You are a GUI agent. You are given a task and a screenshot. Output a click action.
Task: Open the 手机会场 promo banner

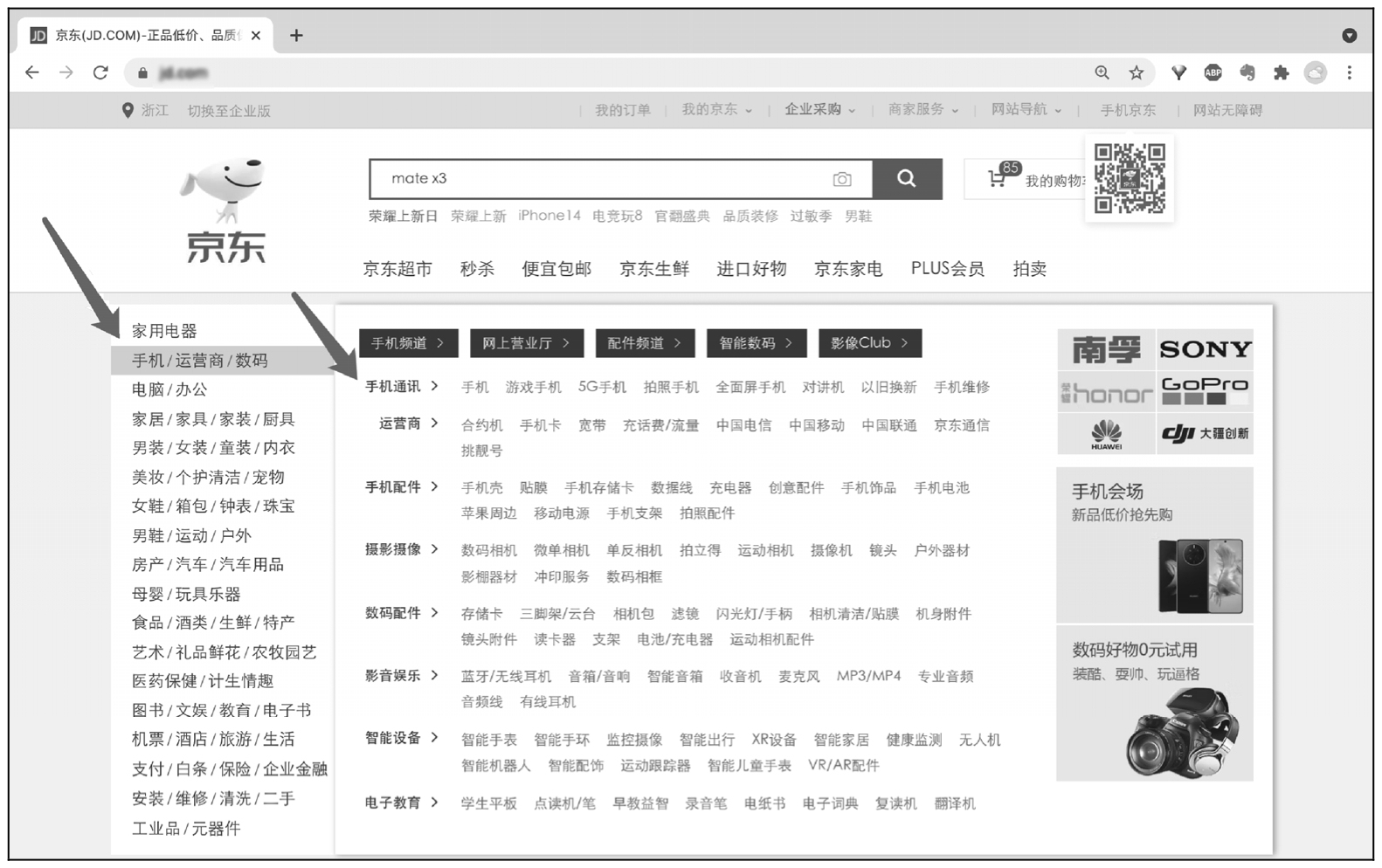[x=1155, y=545]
